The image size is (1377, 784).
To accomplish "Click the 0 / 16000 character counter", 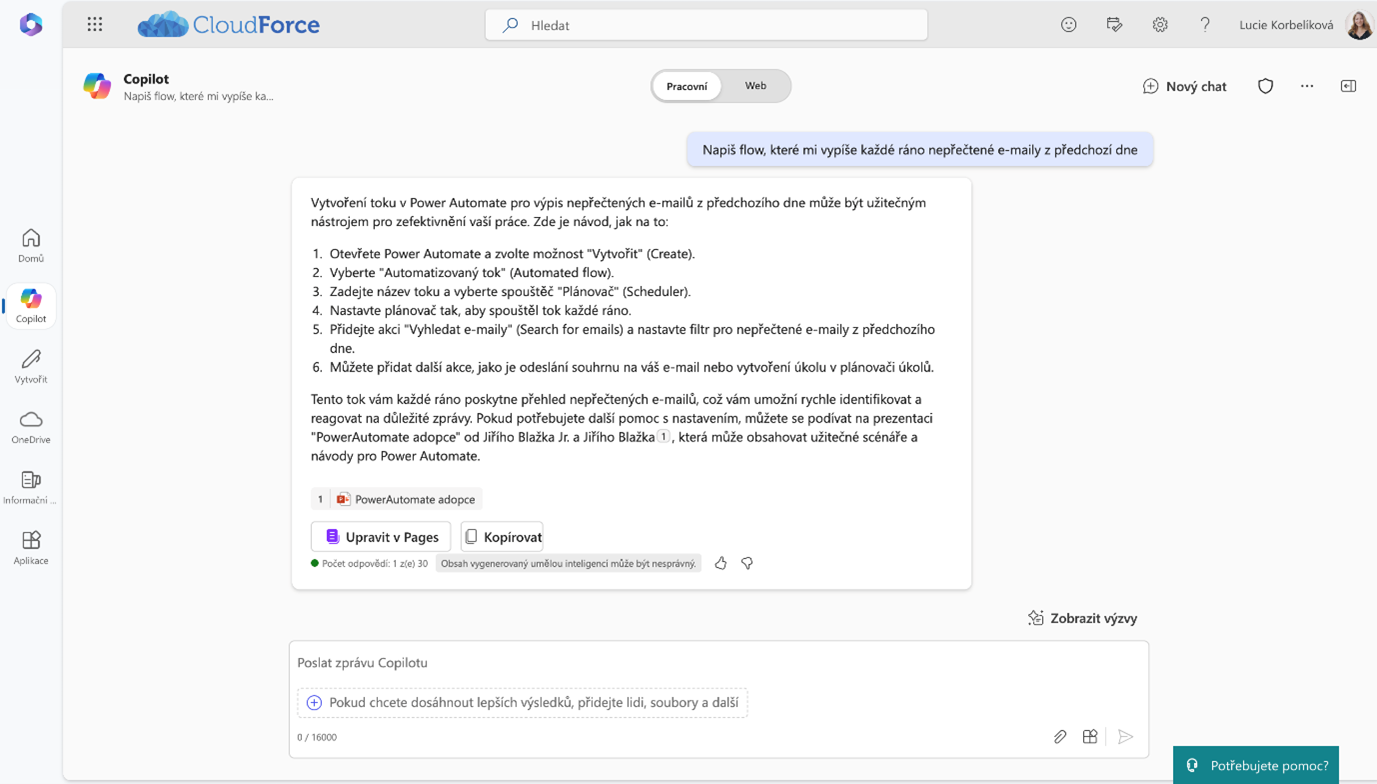I will point(317,737).
